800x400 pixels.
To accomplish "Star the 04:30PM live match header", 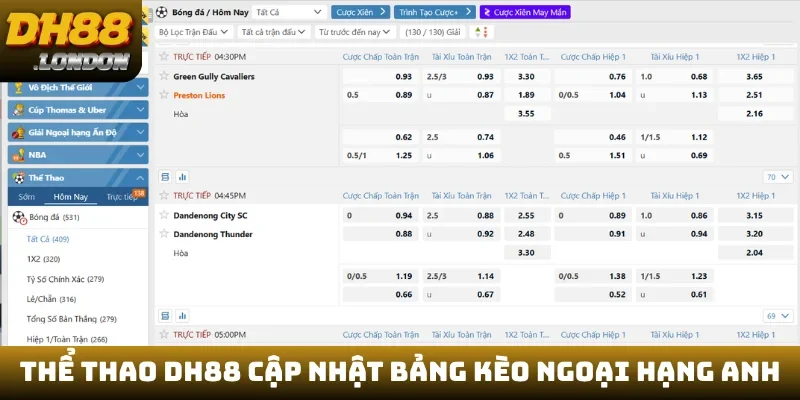I will coord(164,56).
